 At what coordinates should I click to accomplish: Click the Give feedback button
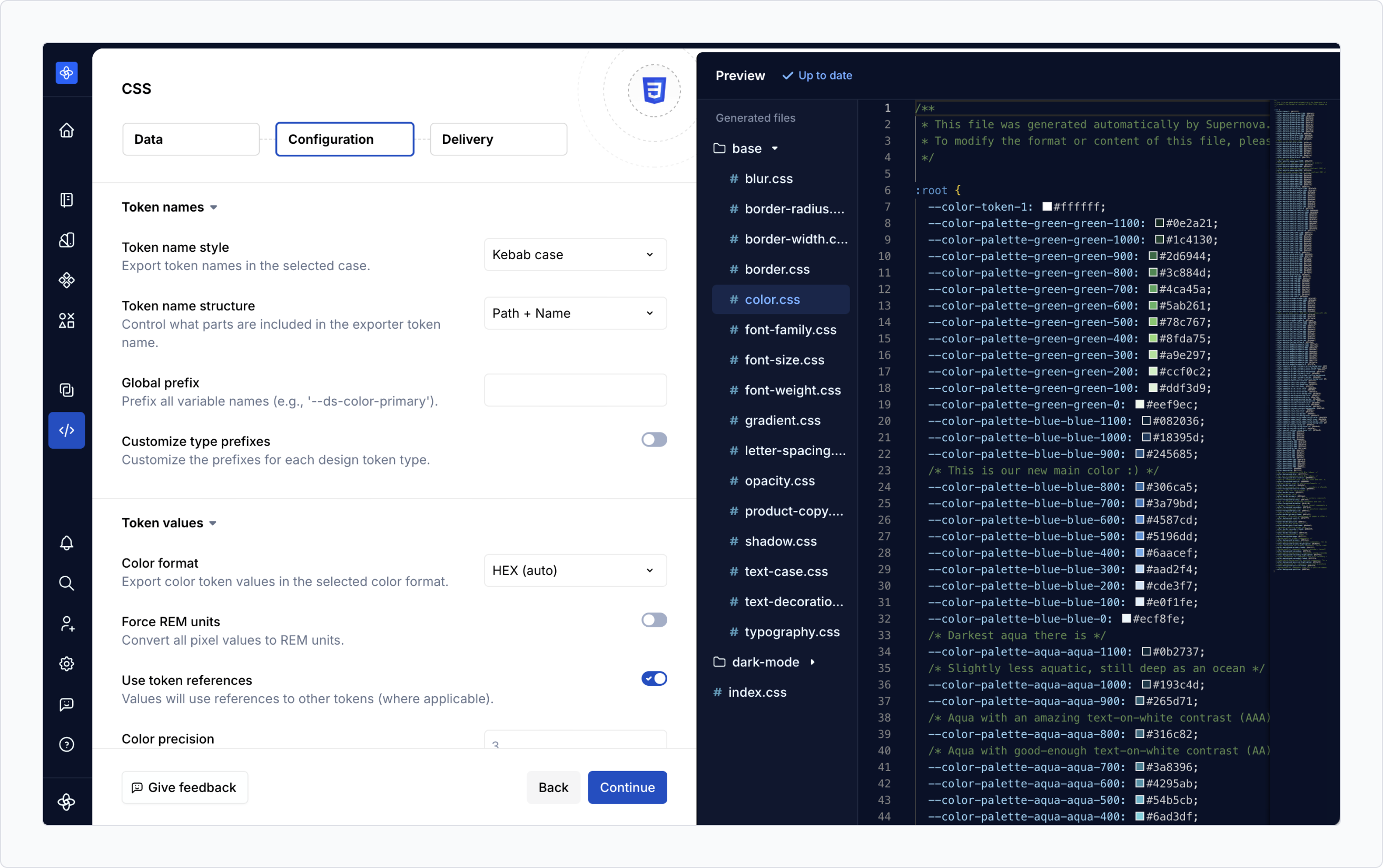coord(185,787)
